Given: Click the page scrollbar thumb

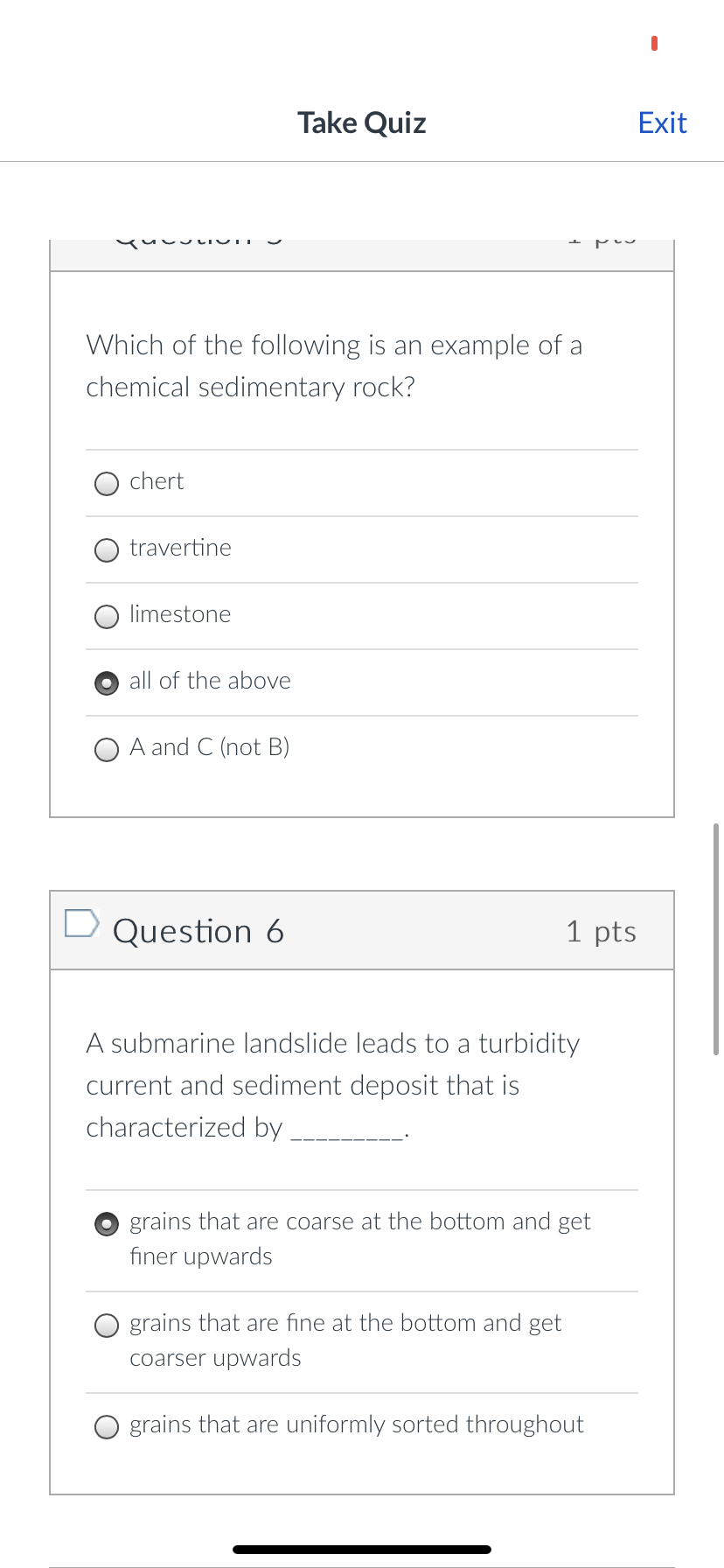Looking at the screenshot, I should (x=716, y=938).
